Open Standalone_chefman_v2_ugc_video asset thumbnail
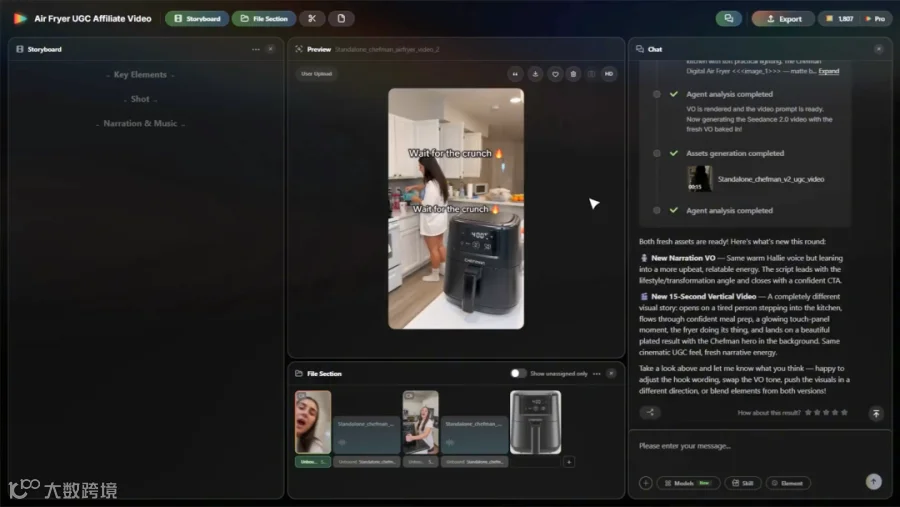The image size is (900, 507). (700, 179)
